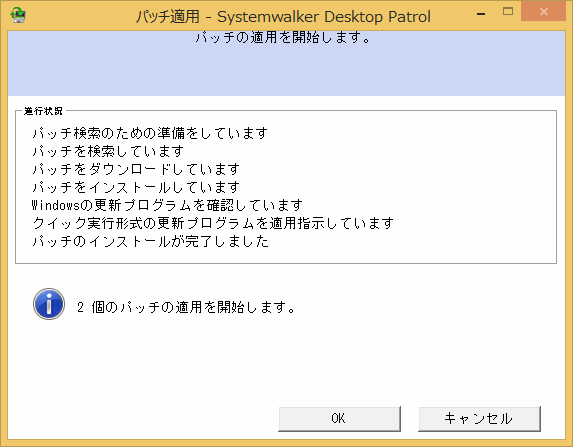Click the 進行状況 group box label
Viewport: 573px width, 447px height.
click(x=43, y=111)
